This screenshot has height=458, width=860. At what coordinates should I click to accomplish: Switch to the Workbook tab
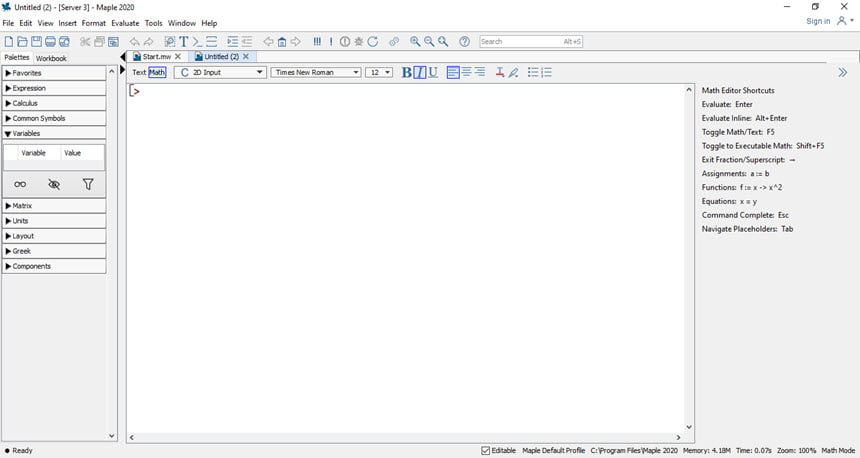pos(51,58)
